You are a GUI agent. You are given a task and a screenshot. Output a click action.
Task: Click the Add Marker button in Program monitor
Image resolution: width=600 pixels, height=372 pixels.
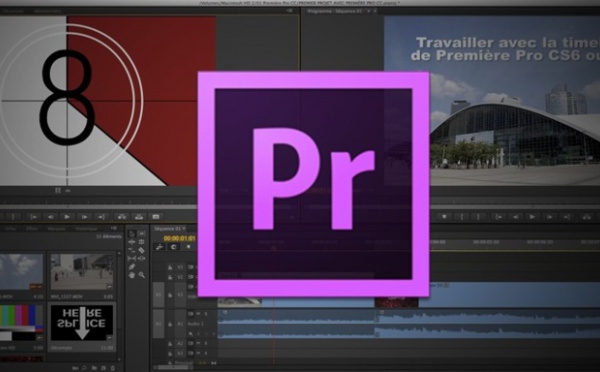[444, 217]
